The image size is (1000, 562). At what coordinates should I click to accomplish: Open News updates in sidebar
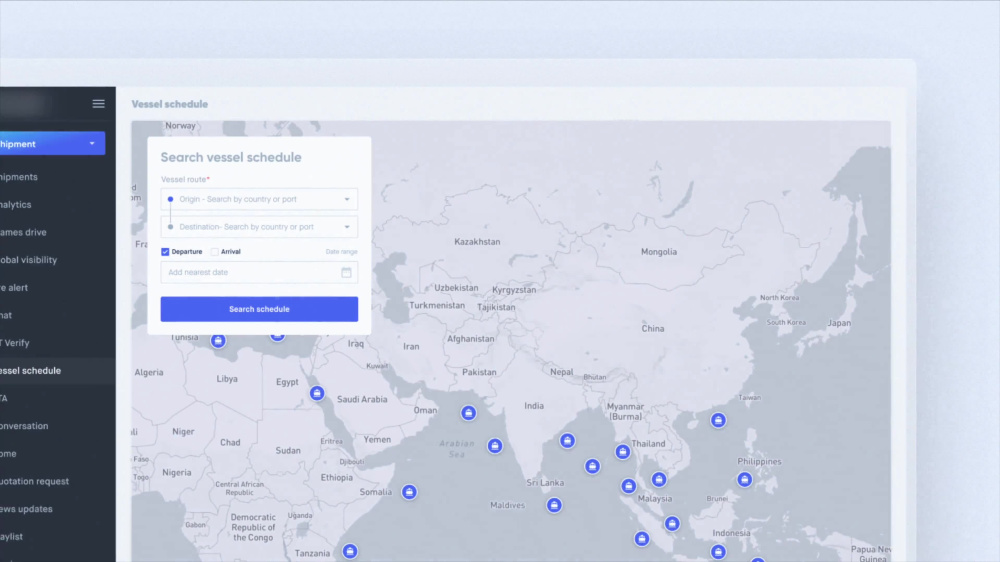pyautogui.click(x=26, y=509)
